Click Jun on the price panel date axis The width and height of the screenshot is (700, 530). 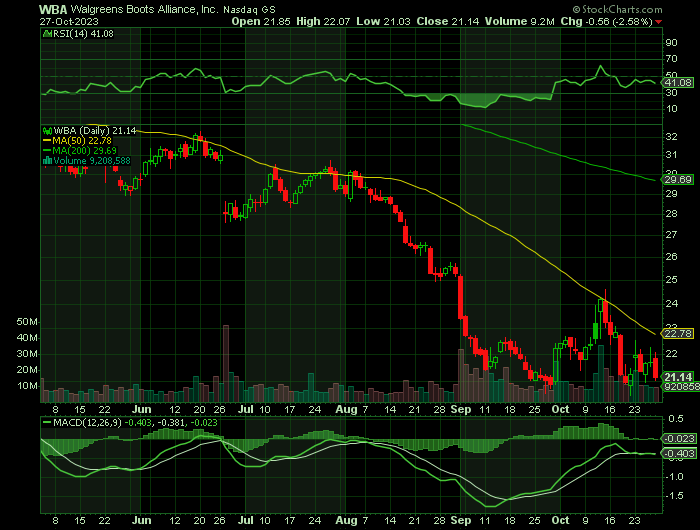(x=142, y=409)
